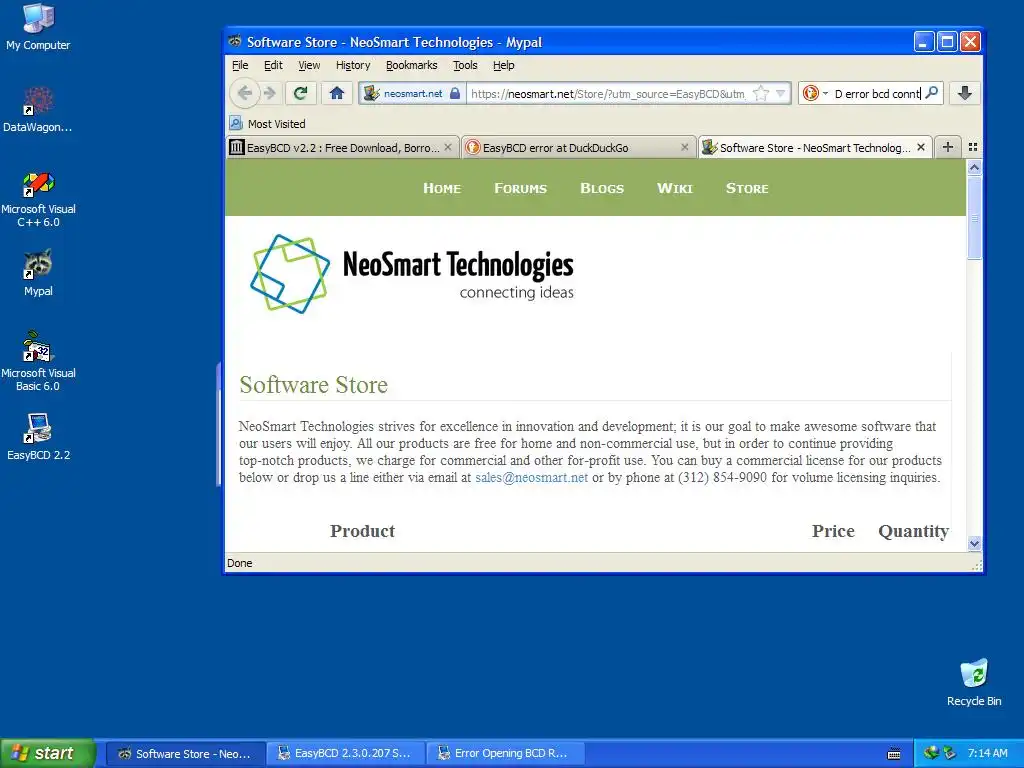Open the Forums navigation link

520,188
